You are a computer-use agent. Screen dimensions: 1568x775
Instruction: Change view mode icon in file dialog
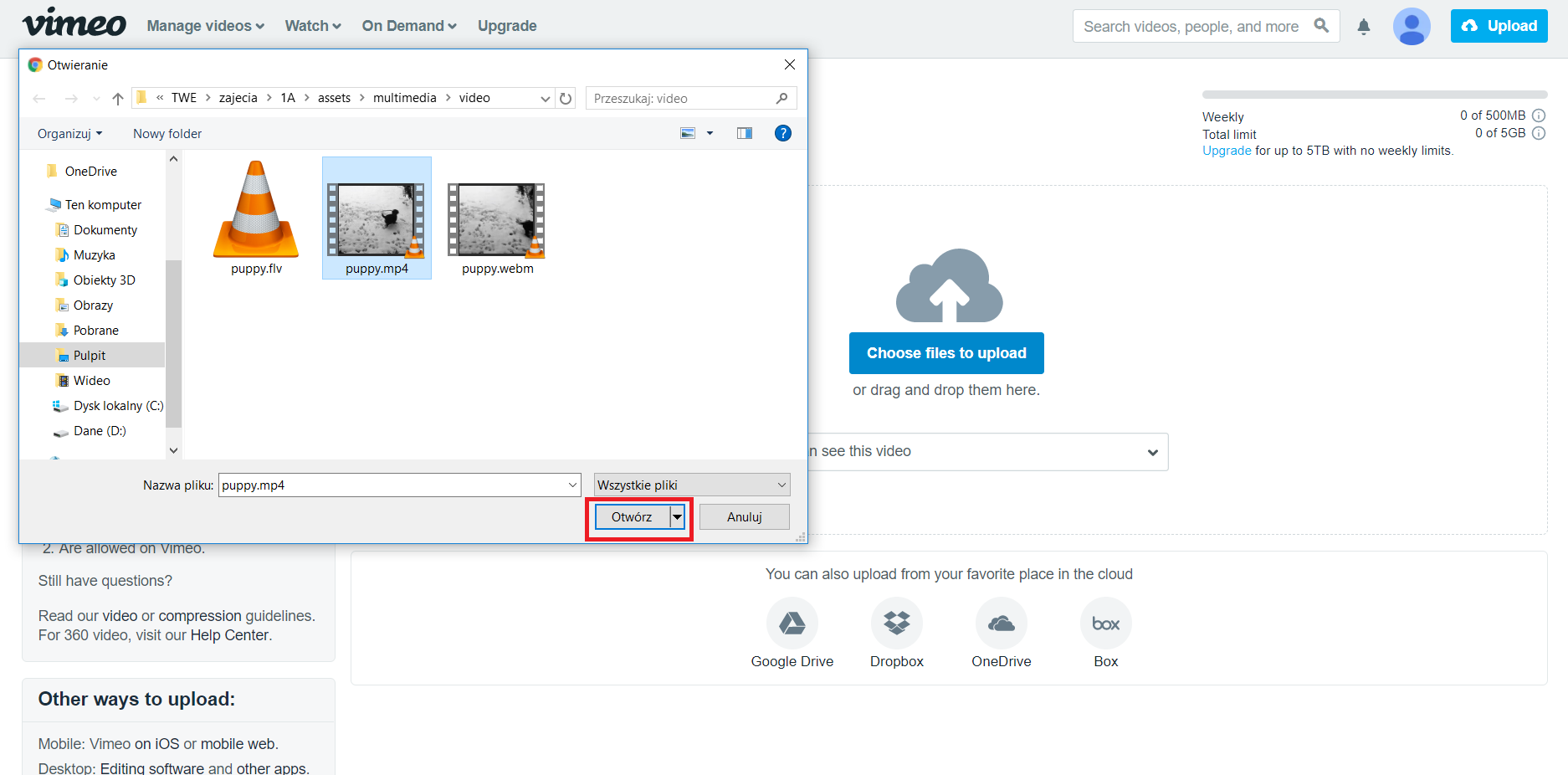pyautogui.click(x=688, y=133)
